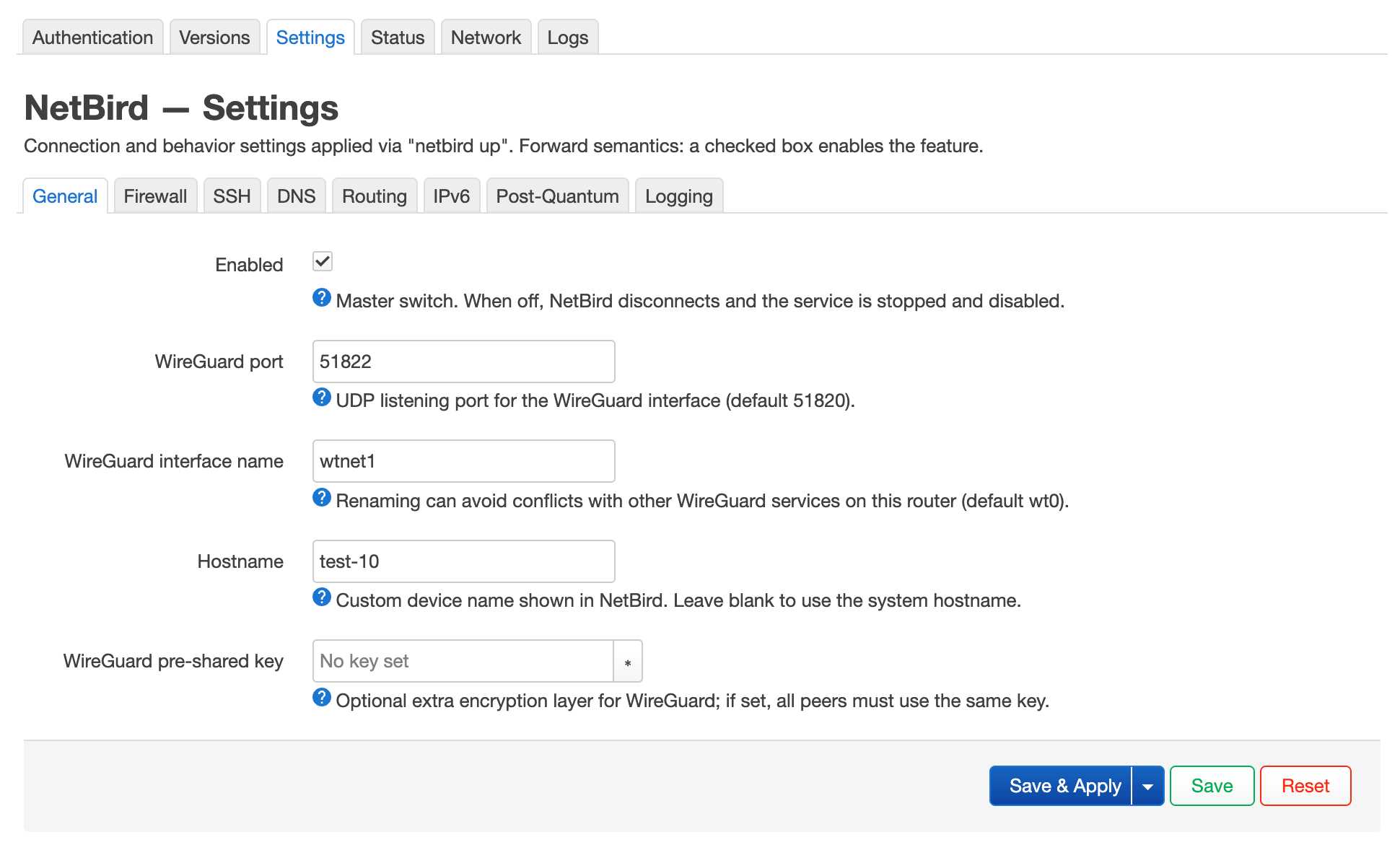This screenshot has width=1400, height=863.
Task: Open the Logging sub-tab
Action: [679, 196]
